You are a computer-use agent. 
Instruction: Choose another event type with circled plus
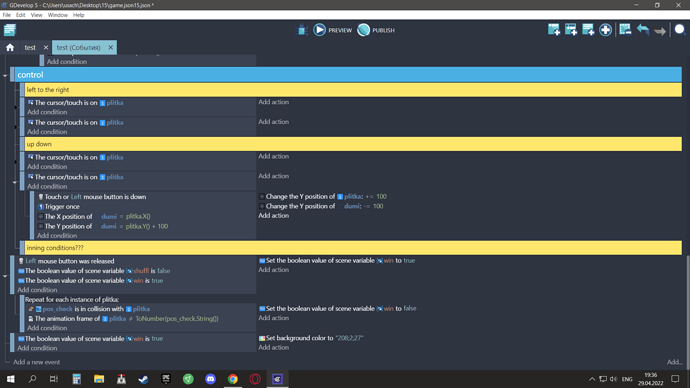(x=606, y=30)
